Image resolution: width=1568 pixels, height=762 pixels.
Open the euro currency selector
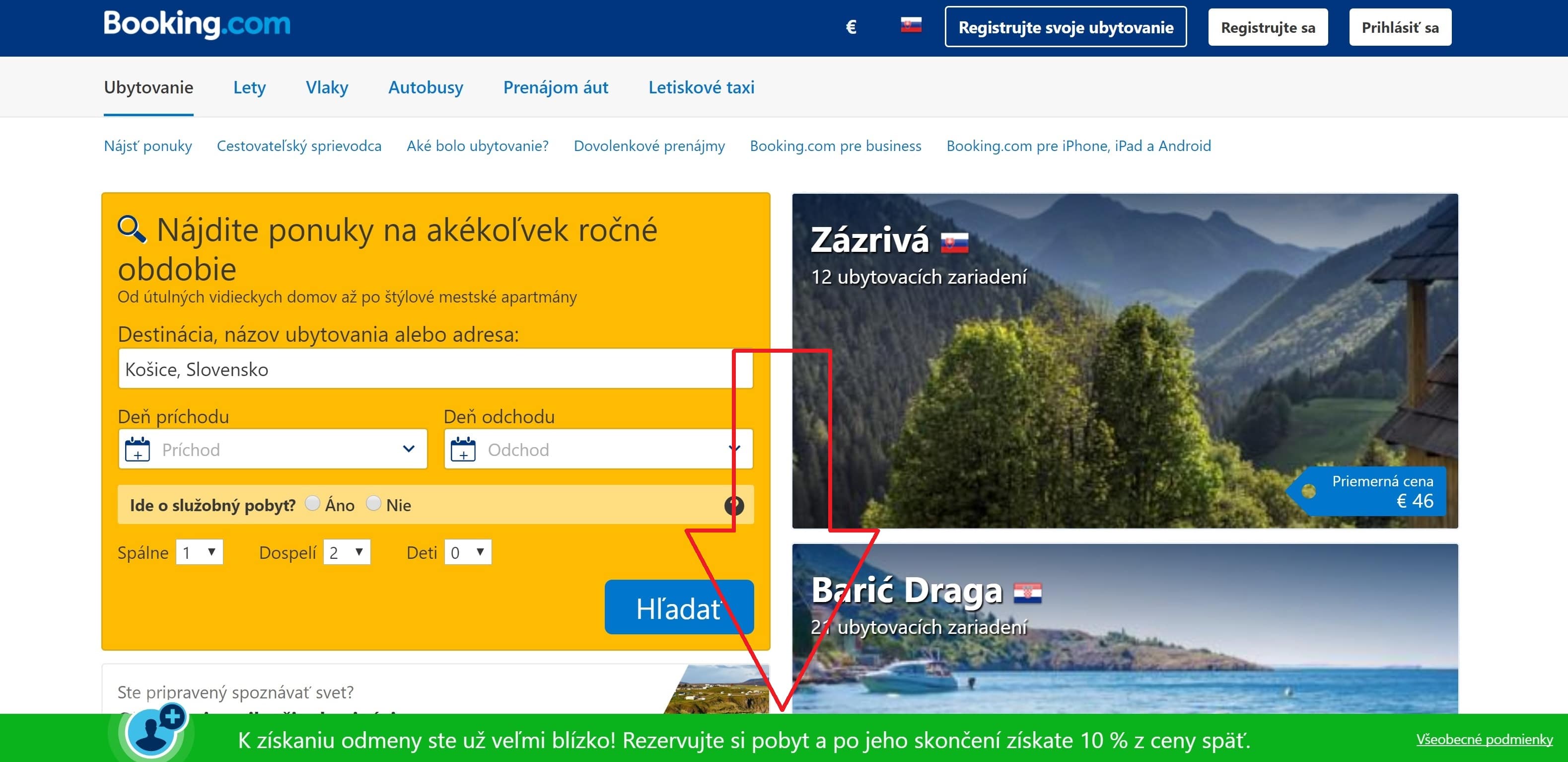pyautogui.click(x=851, y=27)
